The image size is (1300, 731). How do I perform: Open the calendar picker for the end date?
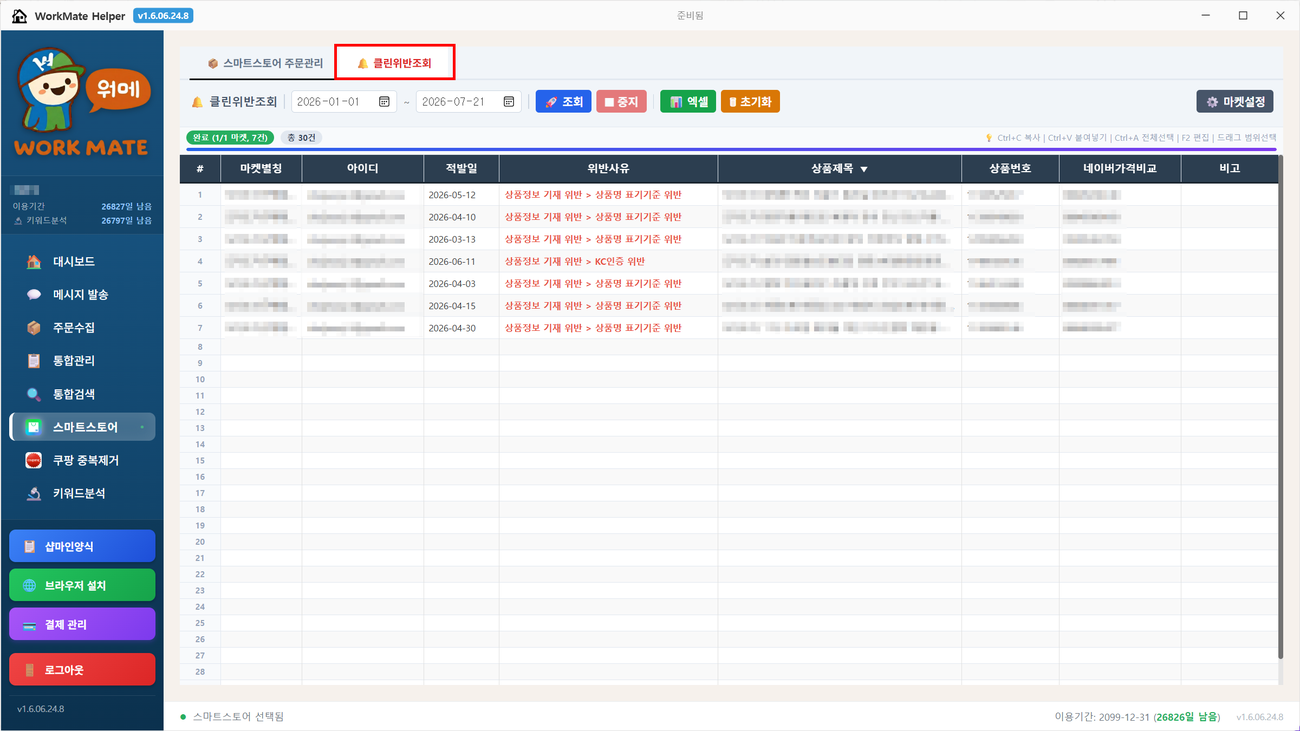click(509, 102)
